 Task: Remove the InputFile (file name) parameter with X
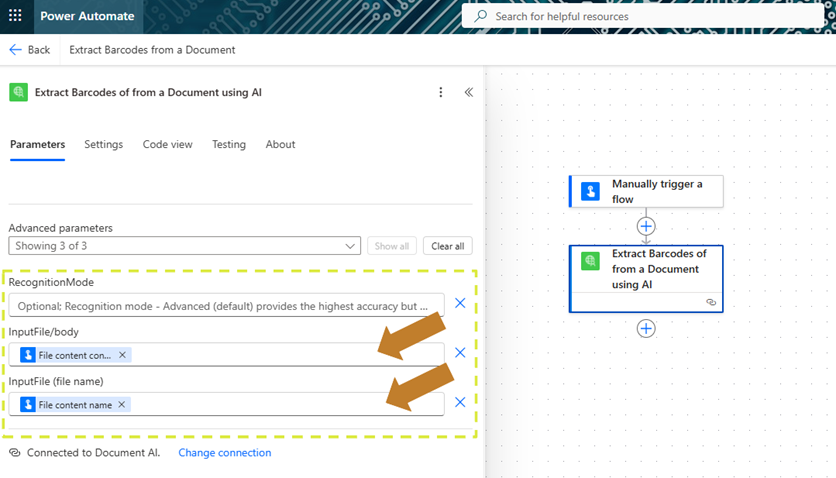460,402
